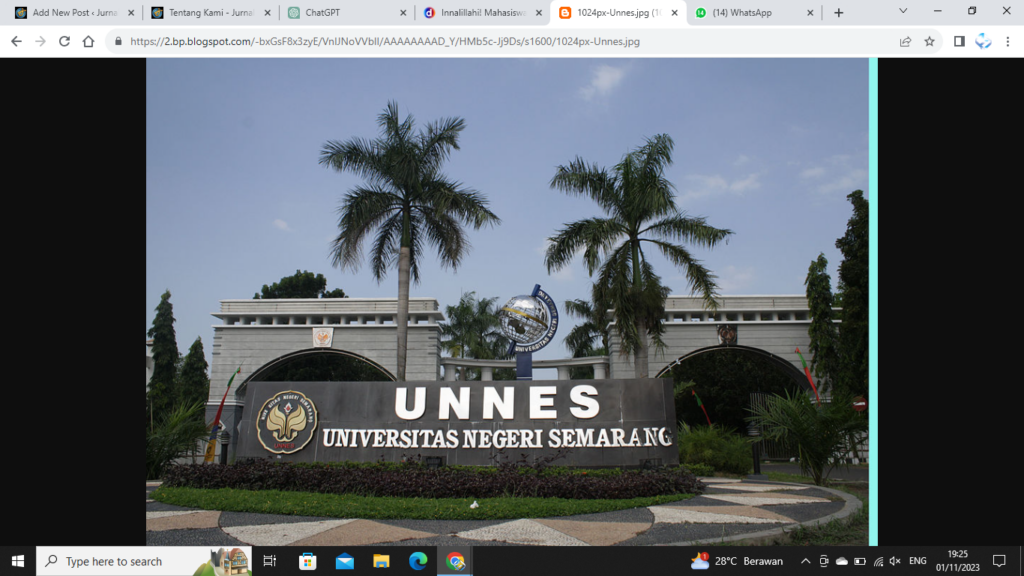1024x576 pixels.
Task: Open the tab search dropdown
Action: (x=903, y=11)
